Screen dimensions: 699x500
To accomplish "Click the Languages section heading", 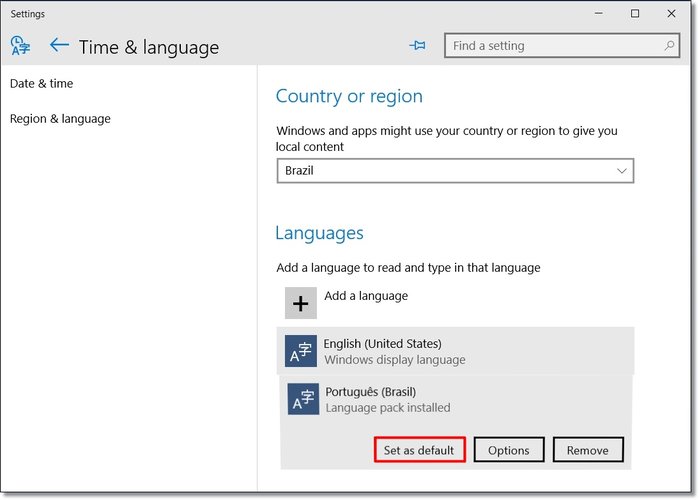I will (319, 234).
